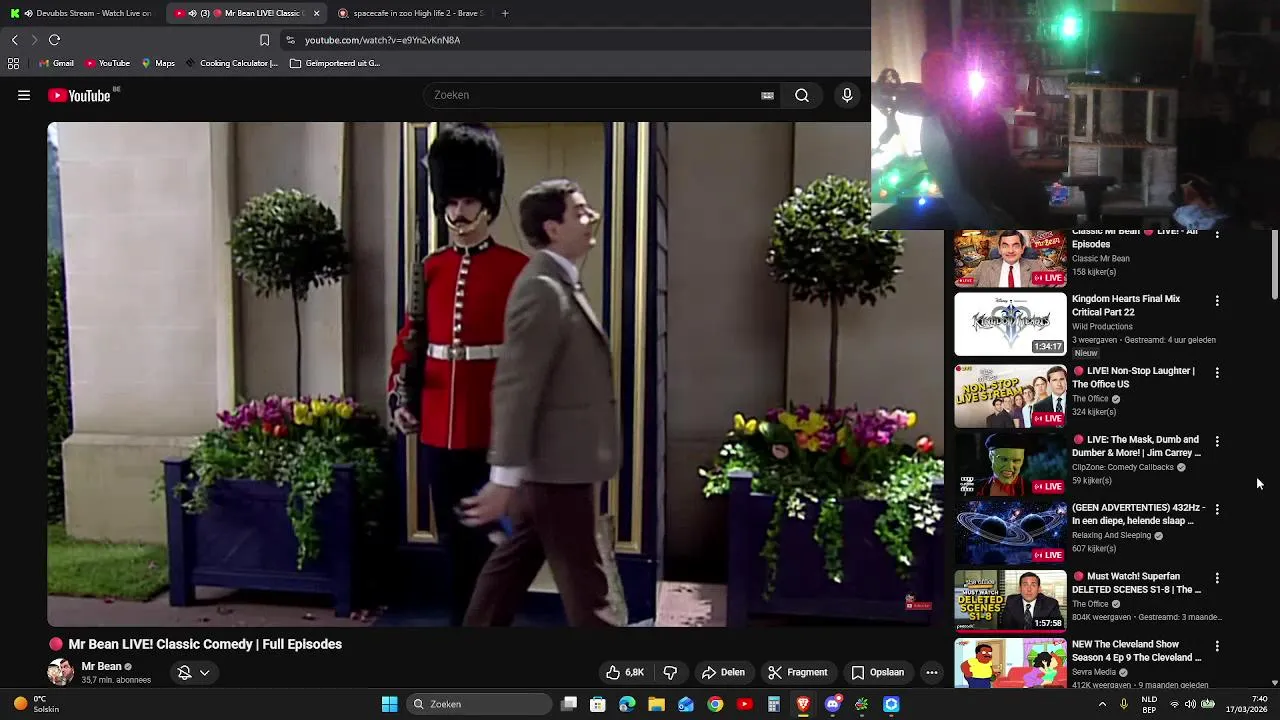
Task: Show hidden system tray icons
Action: pos(1102,704)
